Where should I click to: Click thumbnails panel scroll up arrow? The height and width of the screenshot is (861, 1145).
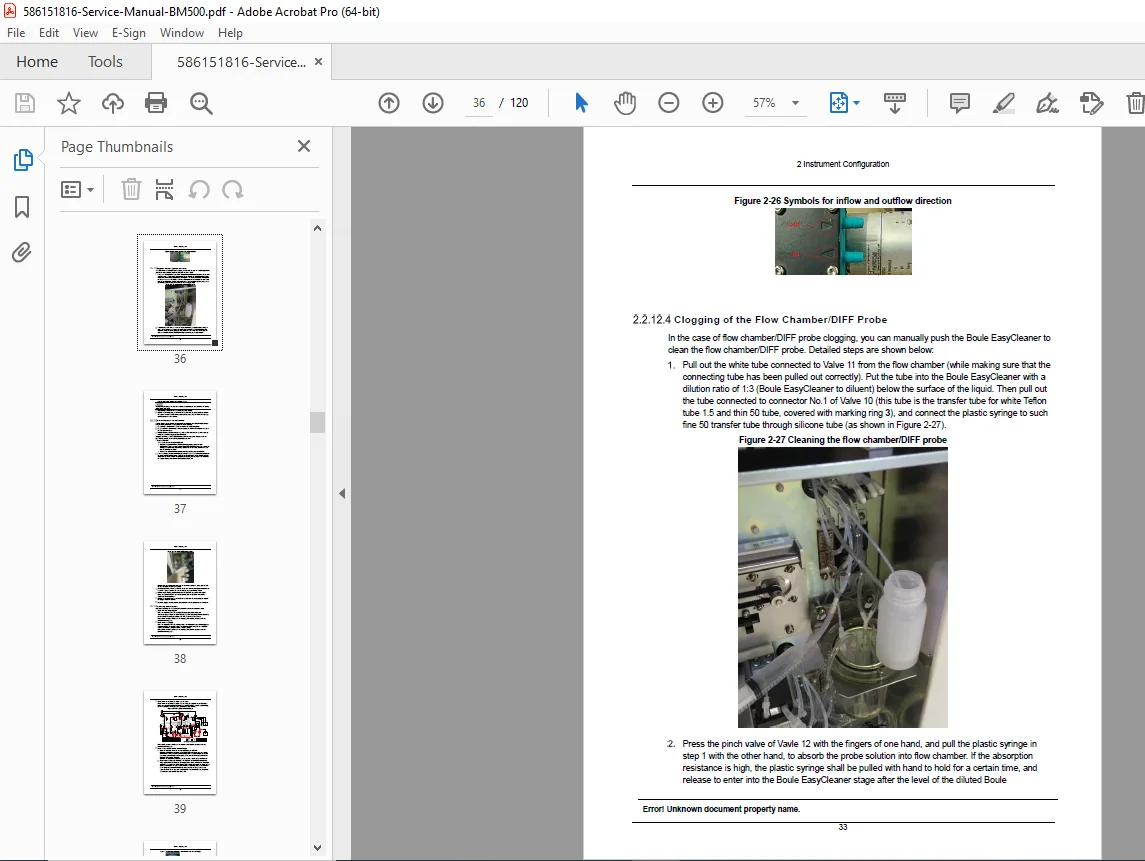(317, 228)
